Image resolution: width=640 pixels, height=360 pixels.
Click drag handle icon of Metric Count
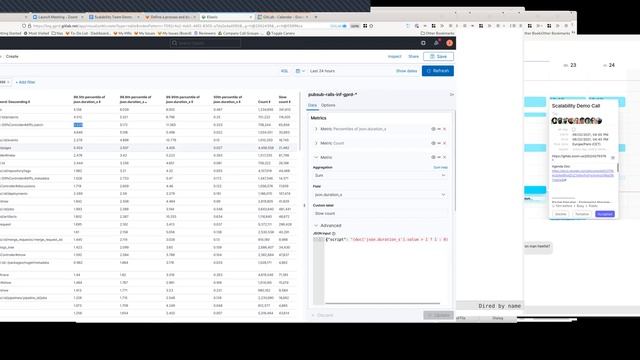(x=439, y=143)
